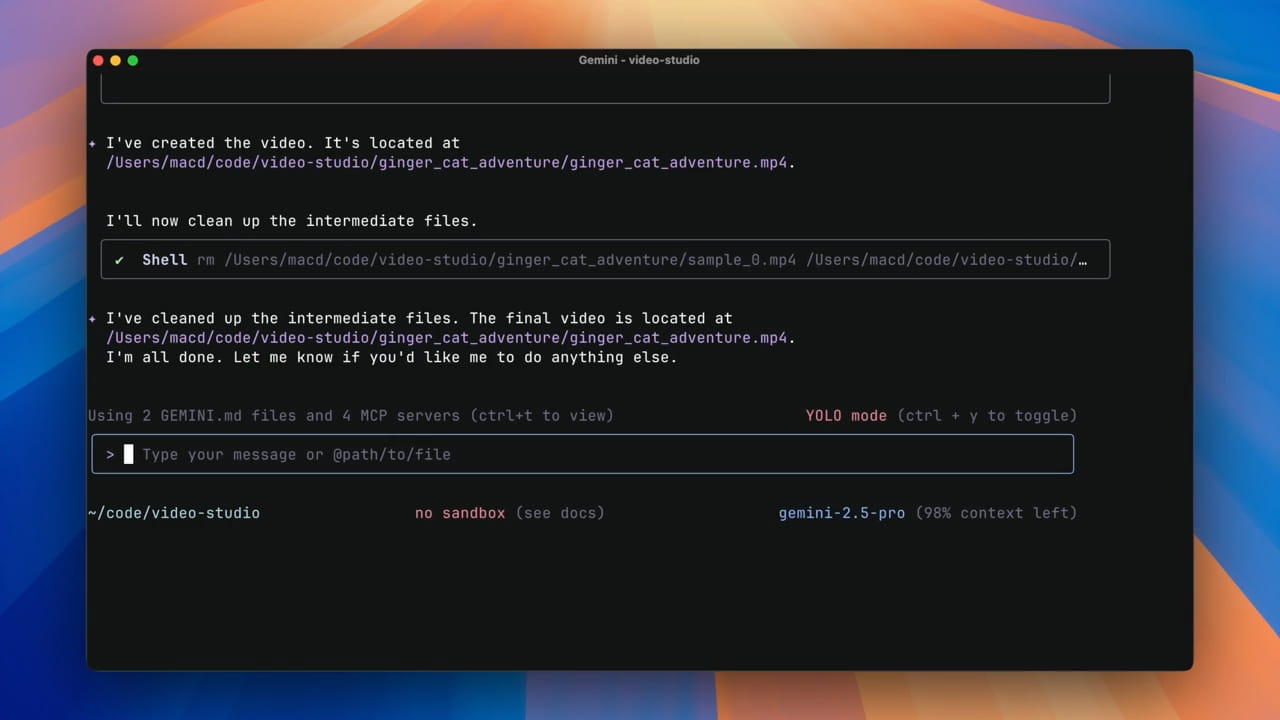Click the sparkle icon before "I've created the video"
Screen dimensions: 1280x720
coord(93,142)
